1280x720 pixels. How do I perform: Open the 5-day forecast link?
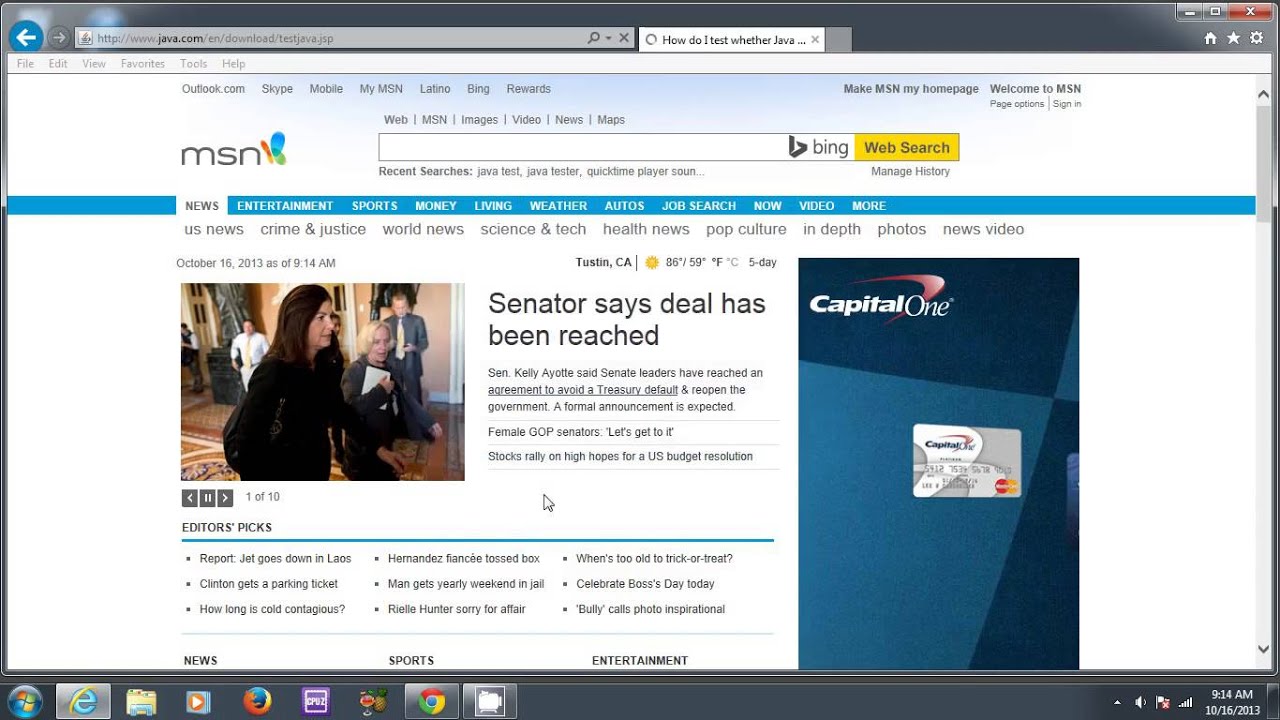tap(762, 263)
